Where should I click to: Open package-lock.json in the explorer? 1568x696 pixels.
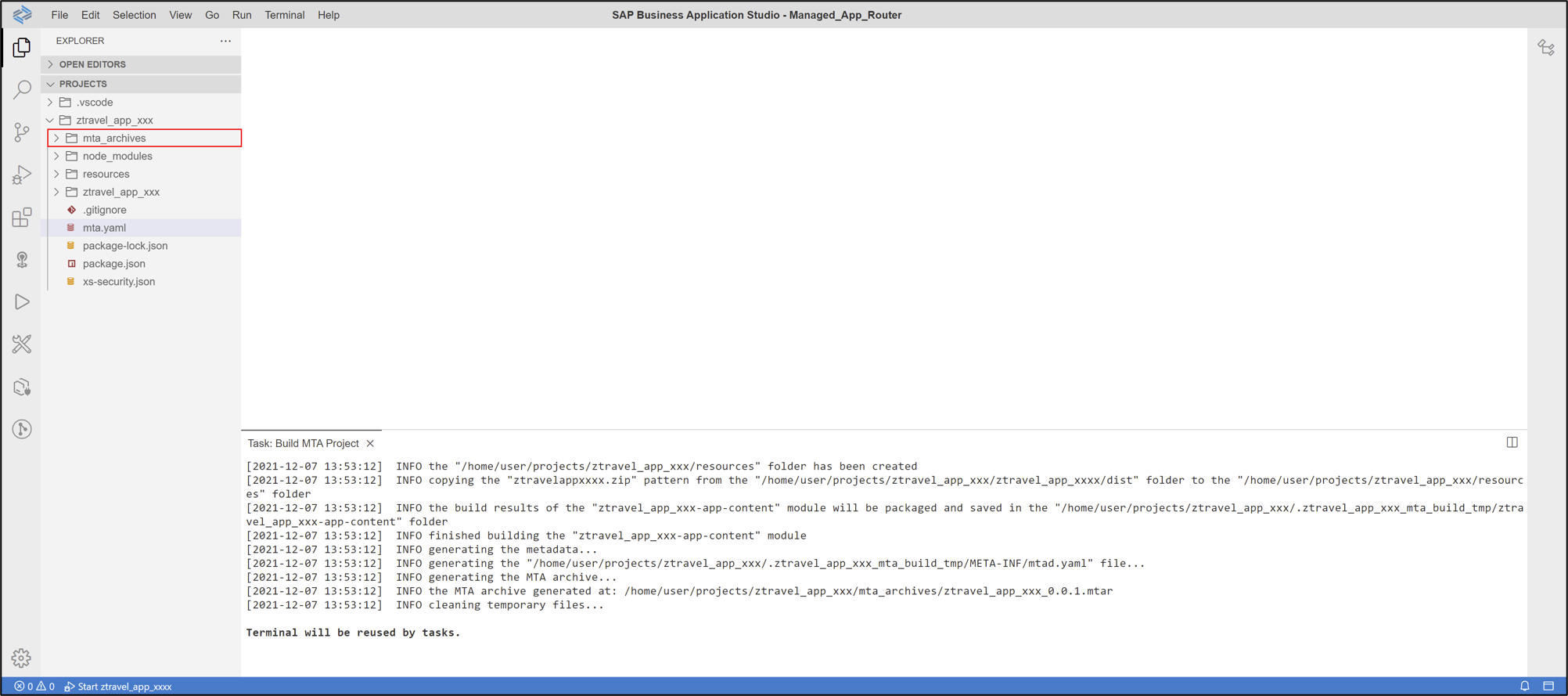[141, 246]
